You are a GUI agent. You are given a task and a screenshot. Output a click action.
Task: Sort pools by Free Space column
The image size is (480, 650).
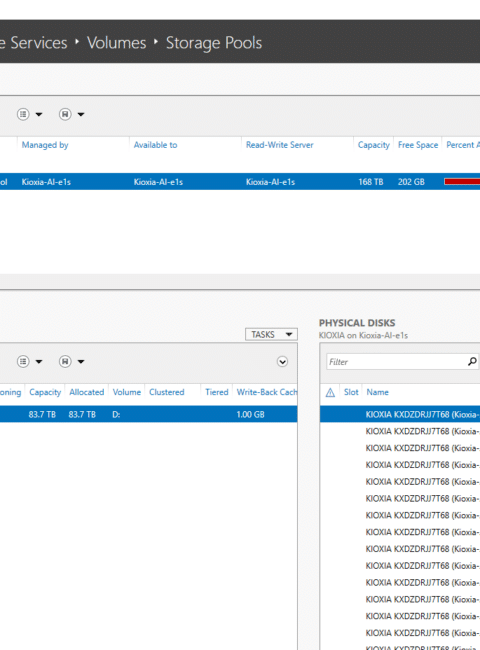(x=418, y=145)
